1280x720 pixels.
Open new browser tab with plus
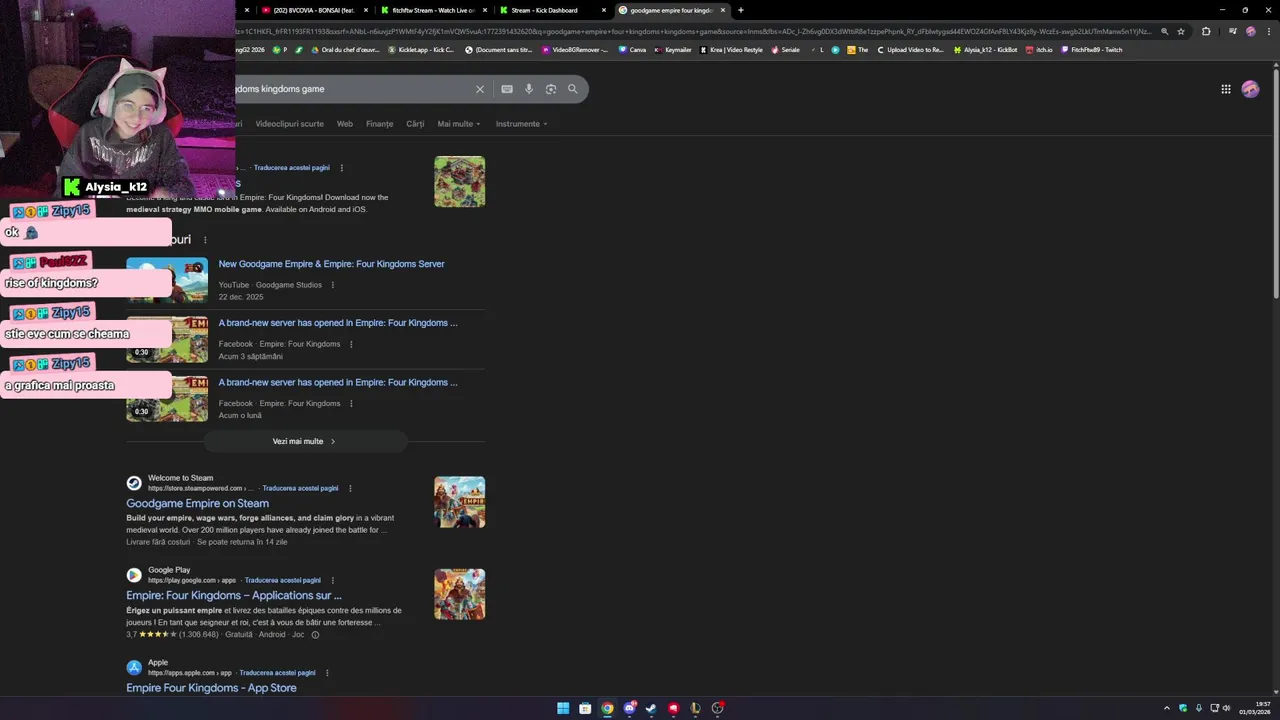pos(741,10)
